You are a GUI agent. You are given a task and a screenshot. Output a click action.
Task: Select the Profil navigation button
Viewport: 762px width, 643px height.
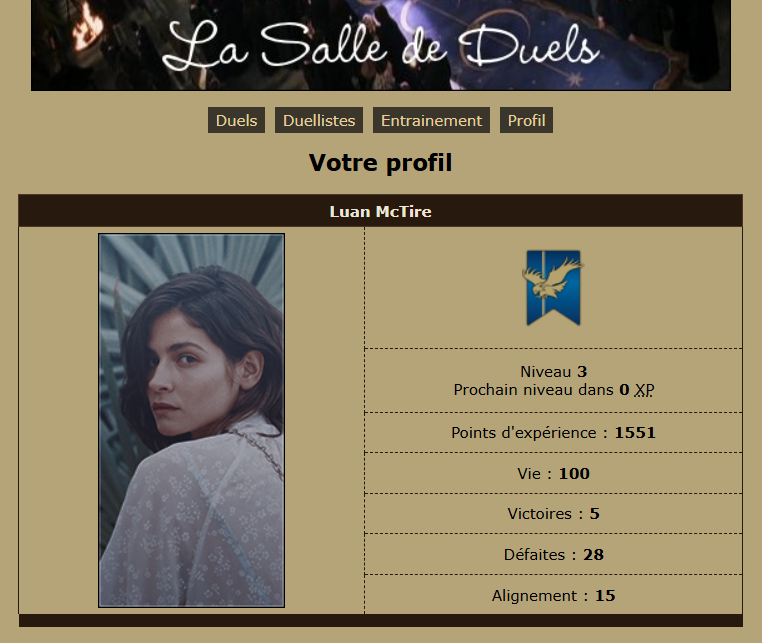pyautogui.click(x=526, y=120)
